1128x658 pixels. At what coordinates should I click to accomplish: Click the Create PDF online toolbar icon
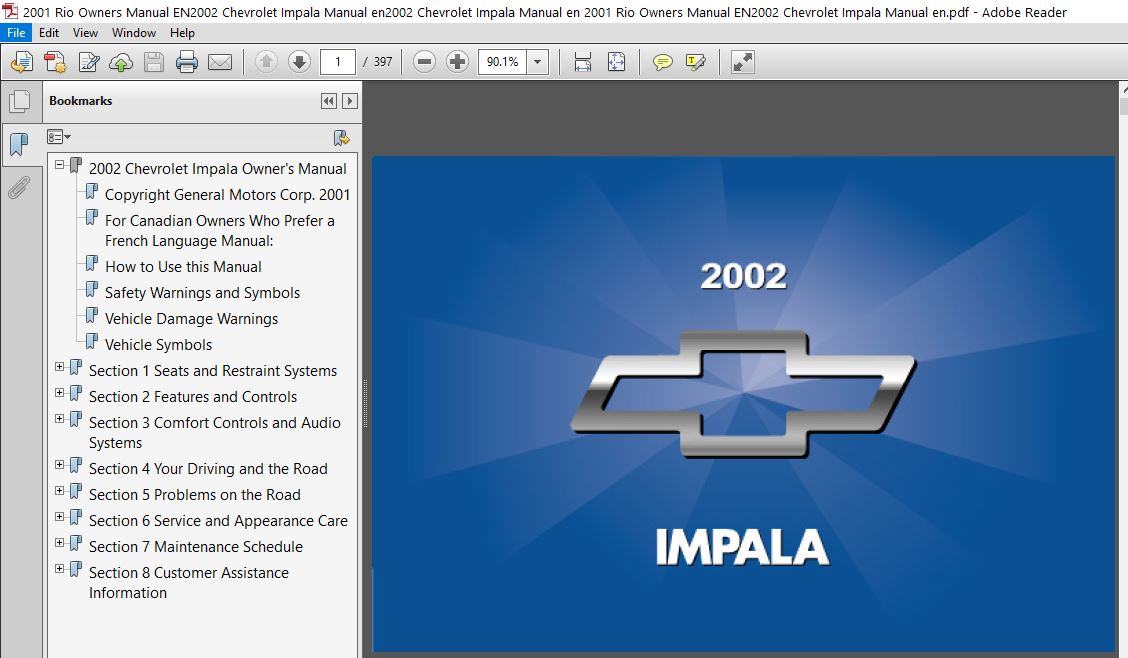pyautogui.click(x=22, y=62)
